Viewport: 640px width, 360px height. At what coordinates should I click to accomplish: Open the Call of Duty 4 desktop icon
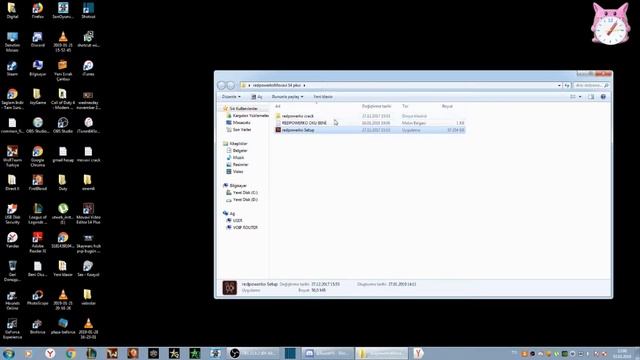[63, 98]
